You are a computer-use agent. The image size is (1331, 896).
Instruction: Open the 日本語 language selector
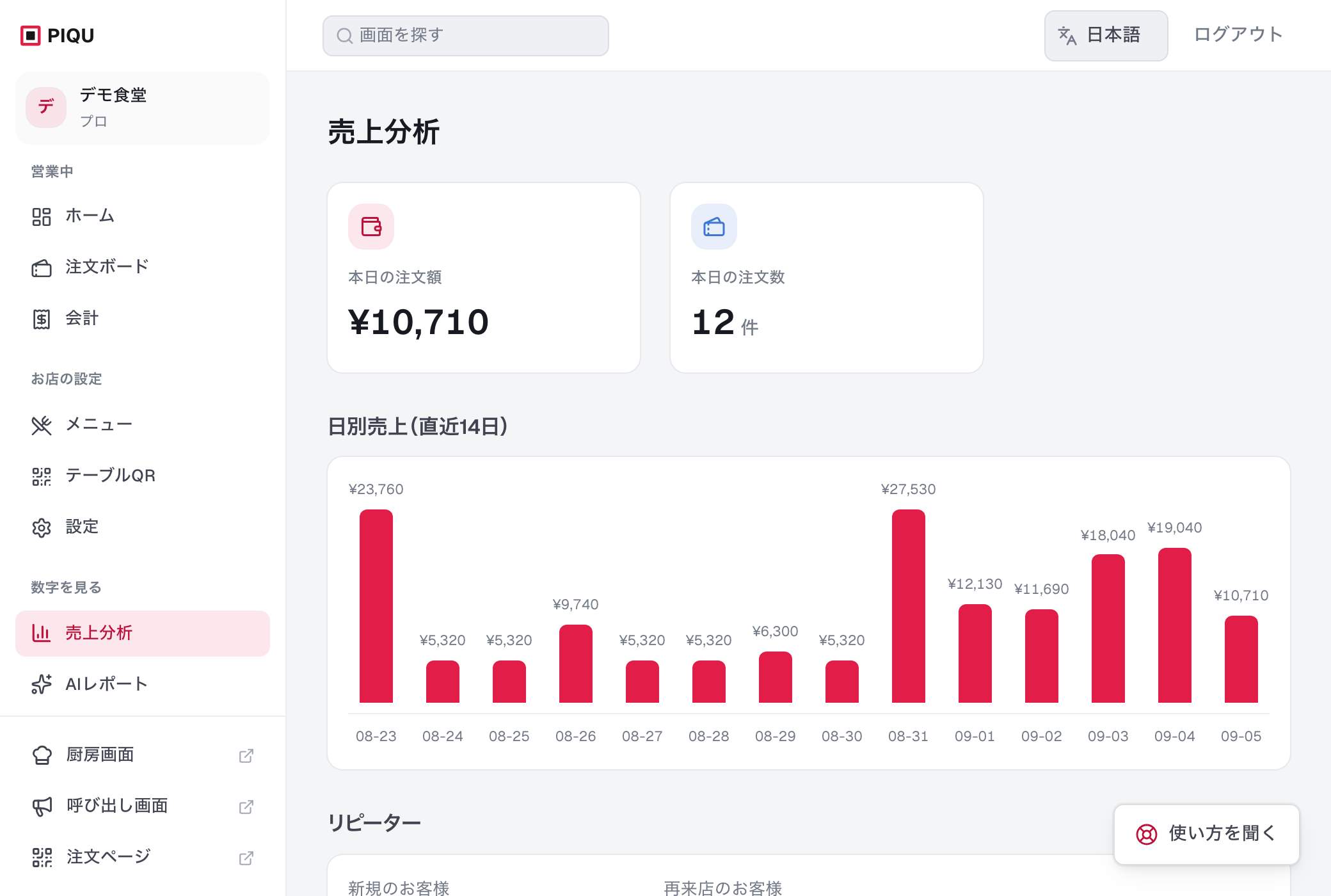(x=1106, y=36)
